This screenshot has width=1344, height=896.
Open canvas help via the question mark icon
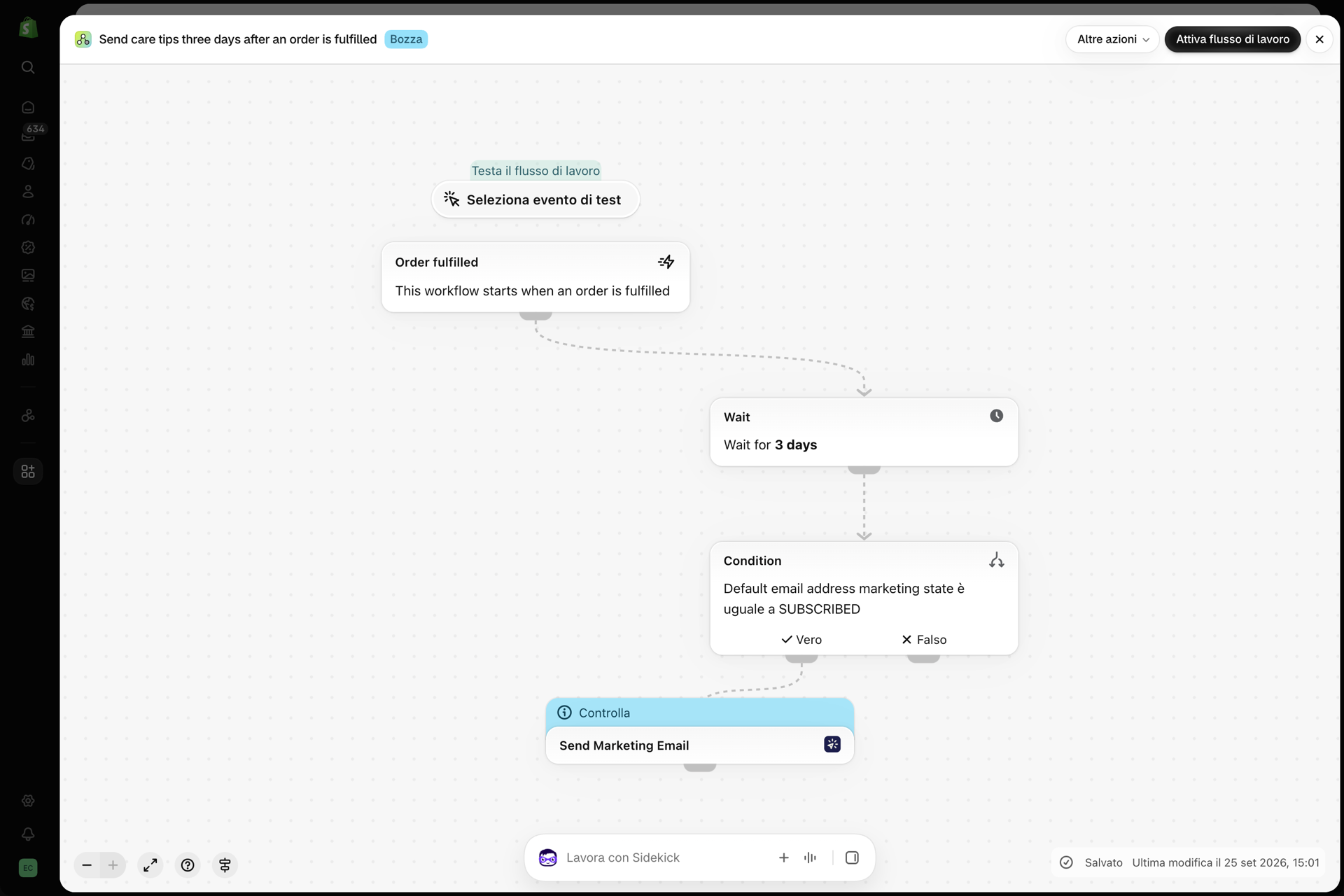point(188,865)
